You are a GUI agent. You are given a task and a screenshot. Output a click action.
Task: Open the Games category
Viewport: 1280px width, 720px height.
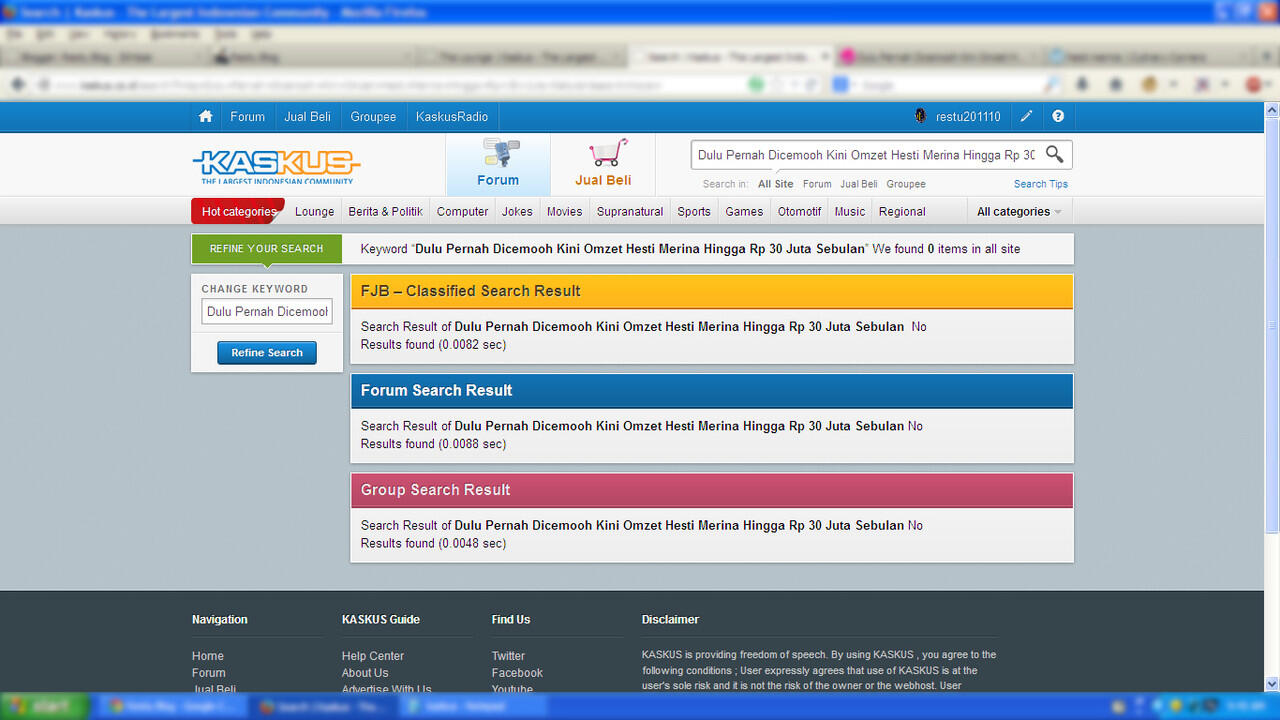(744, 211)
